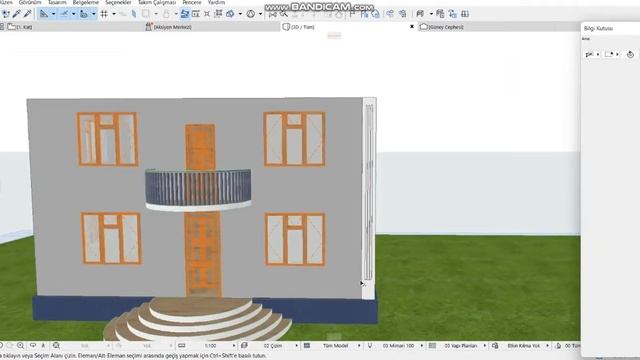Click the intersect elements icon
The width and height of the screenshot is (640, 360).
207,14
